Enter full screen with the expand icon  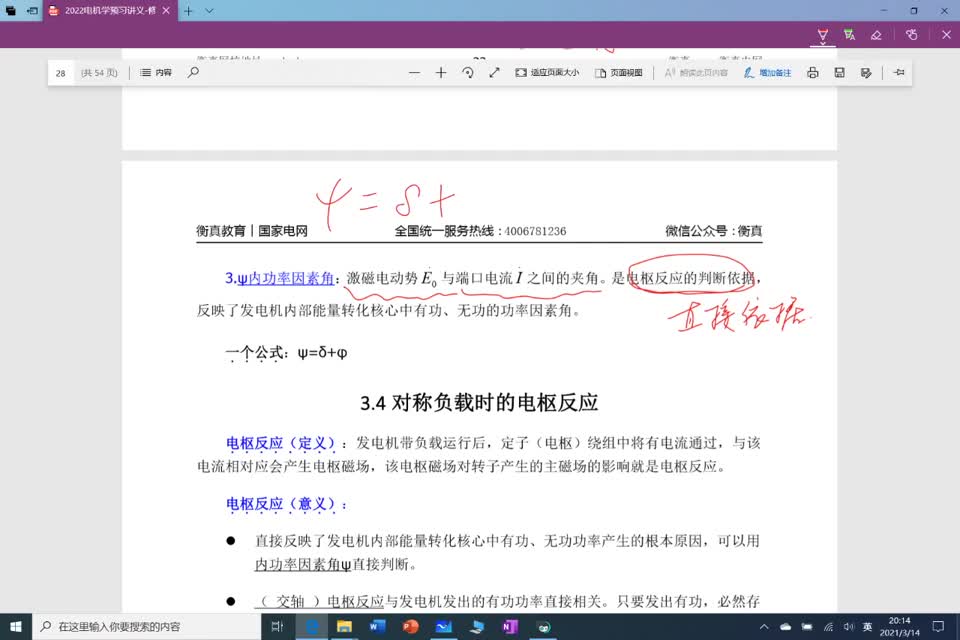click(x=494, y=73)
